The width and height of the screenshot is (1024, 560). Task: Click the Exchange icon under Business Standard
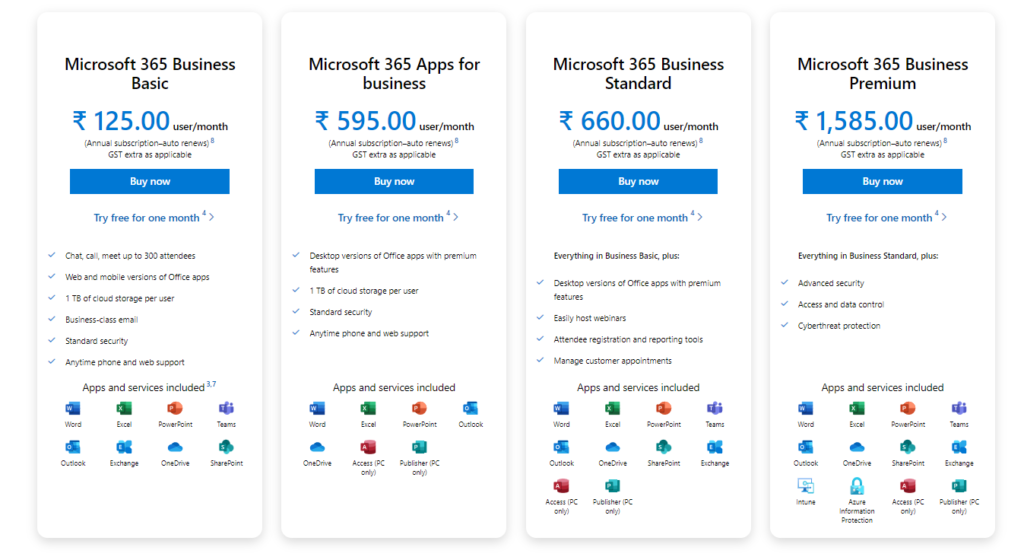click(x=715, y=447)
